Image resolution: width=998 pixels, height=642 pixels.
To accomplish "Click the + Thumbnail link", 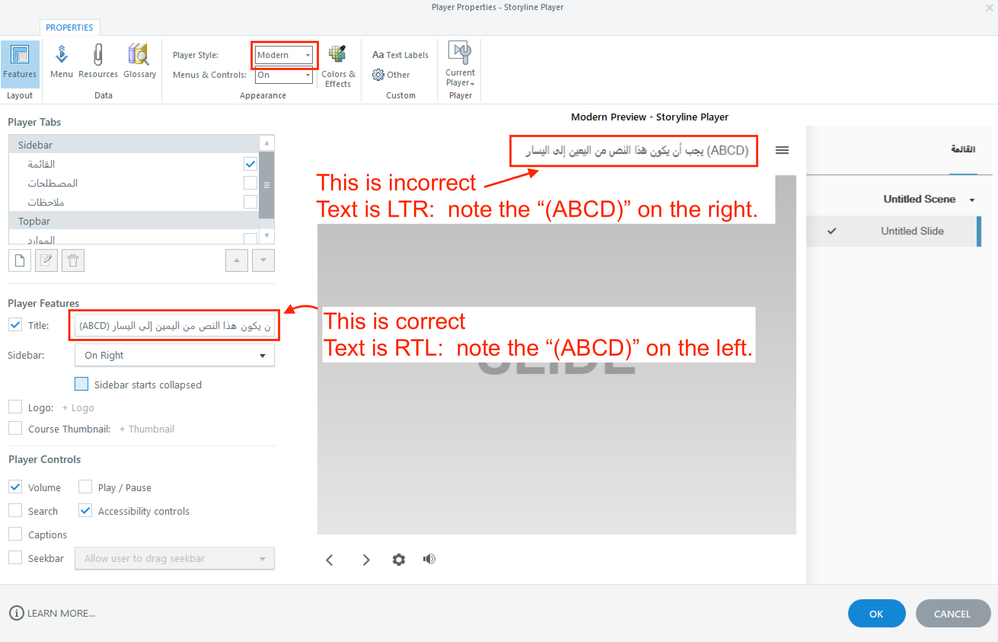I will [x=147, y=429].
